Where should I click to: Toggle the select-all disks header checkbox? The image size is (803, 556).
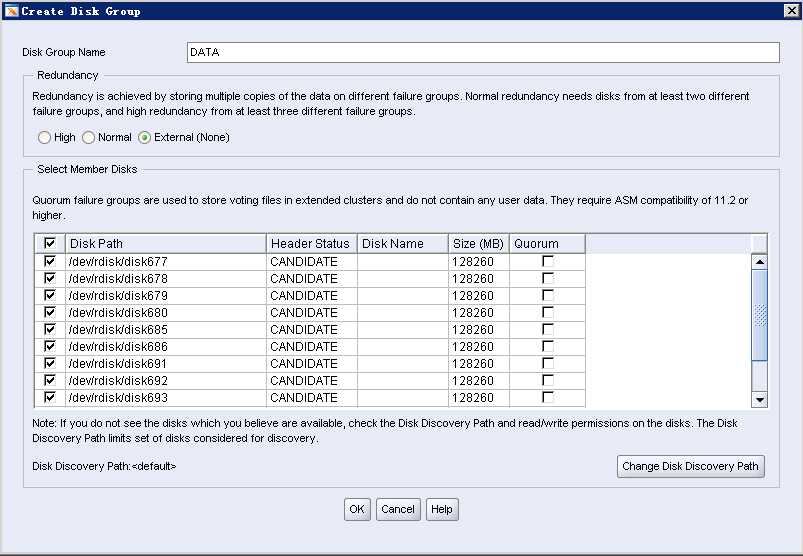coord(50,243)
